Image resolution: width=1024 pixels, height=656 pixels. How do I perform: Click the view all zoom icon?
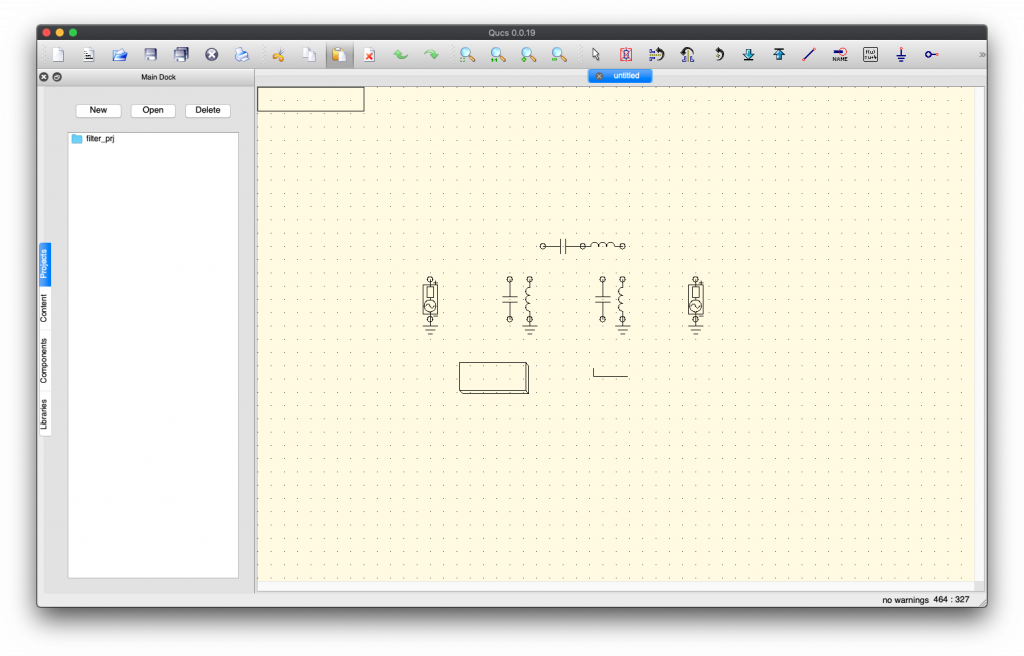click(468, 55)
